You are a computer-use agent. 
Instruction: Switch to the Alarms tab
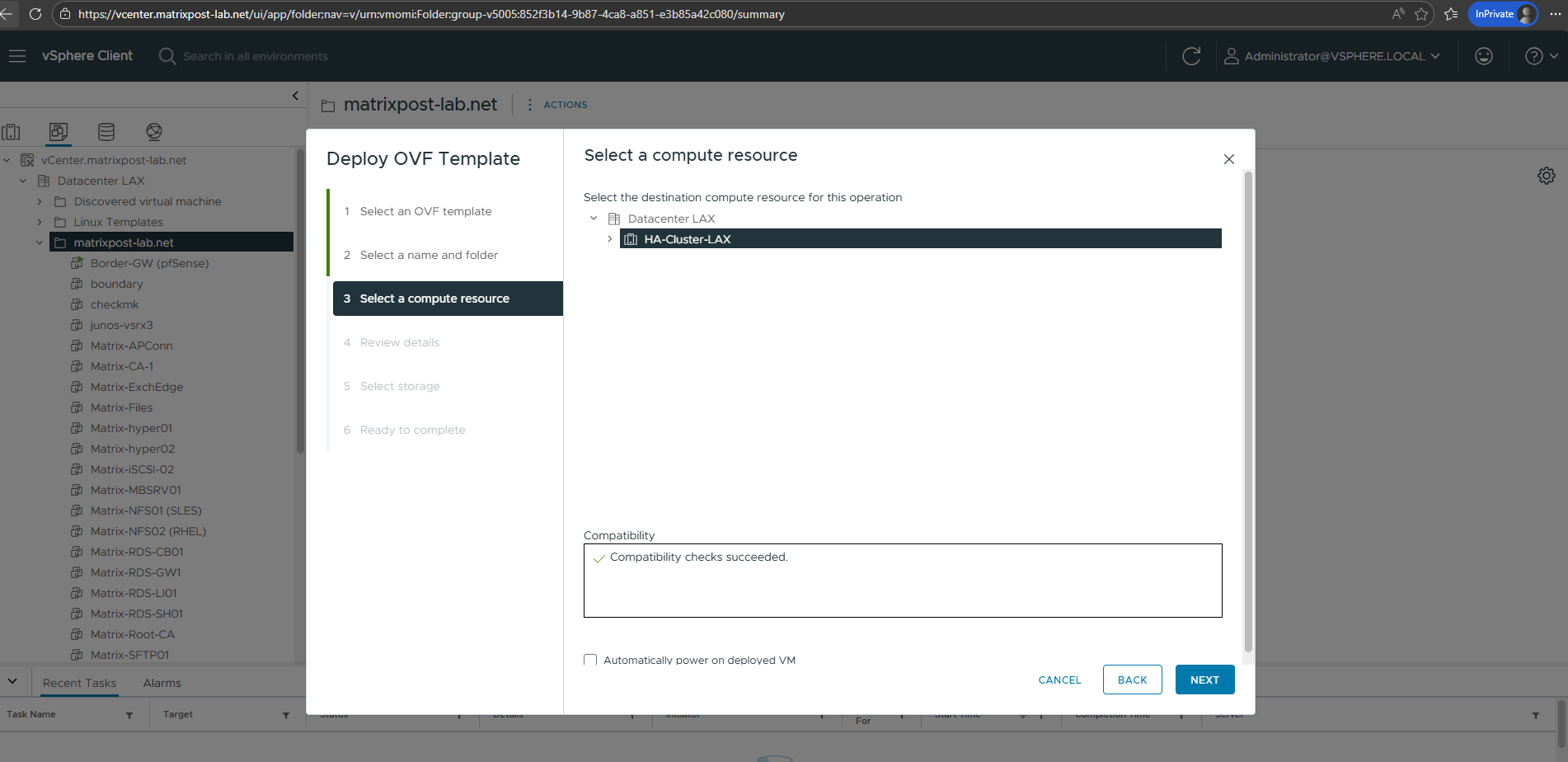point(162,683)
